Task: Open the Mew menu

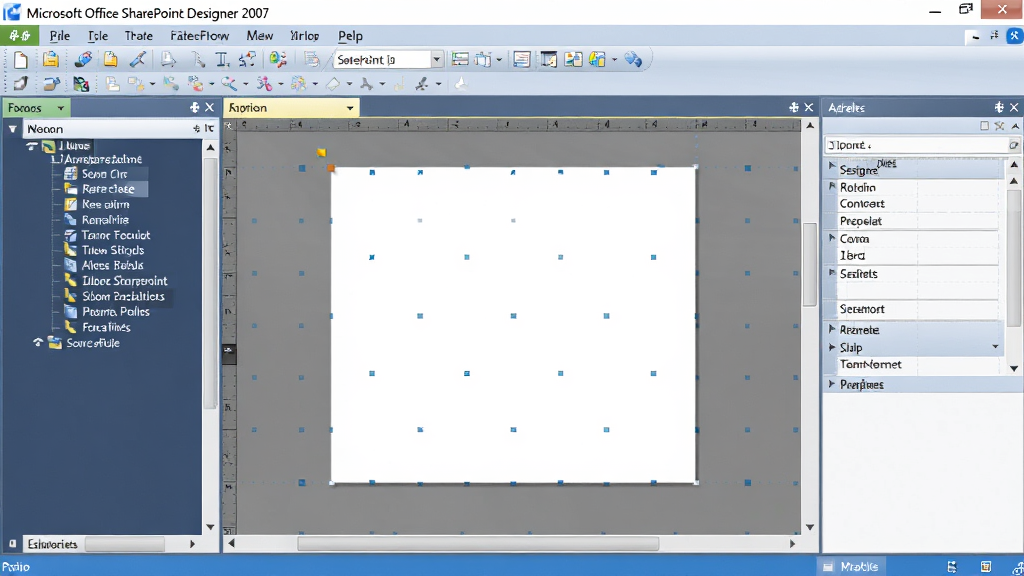Action: click(x=259, y=36)
